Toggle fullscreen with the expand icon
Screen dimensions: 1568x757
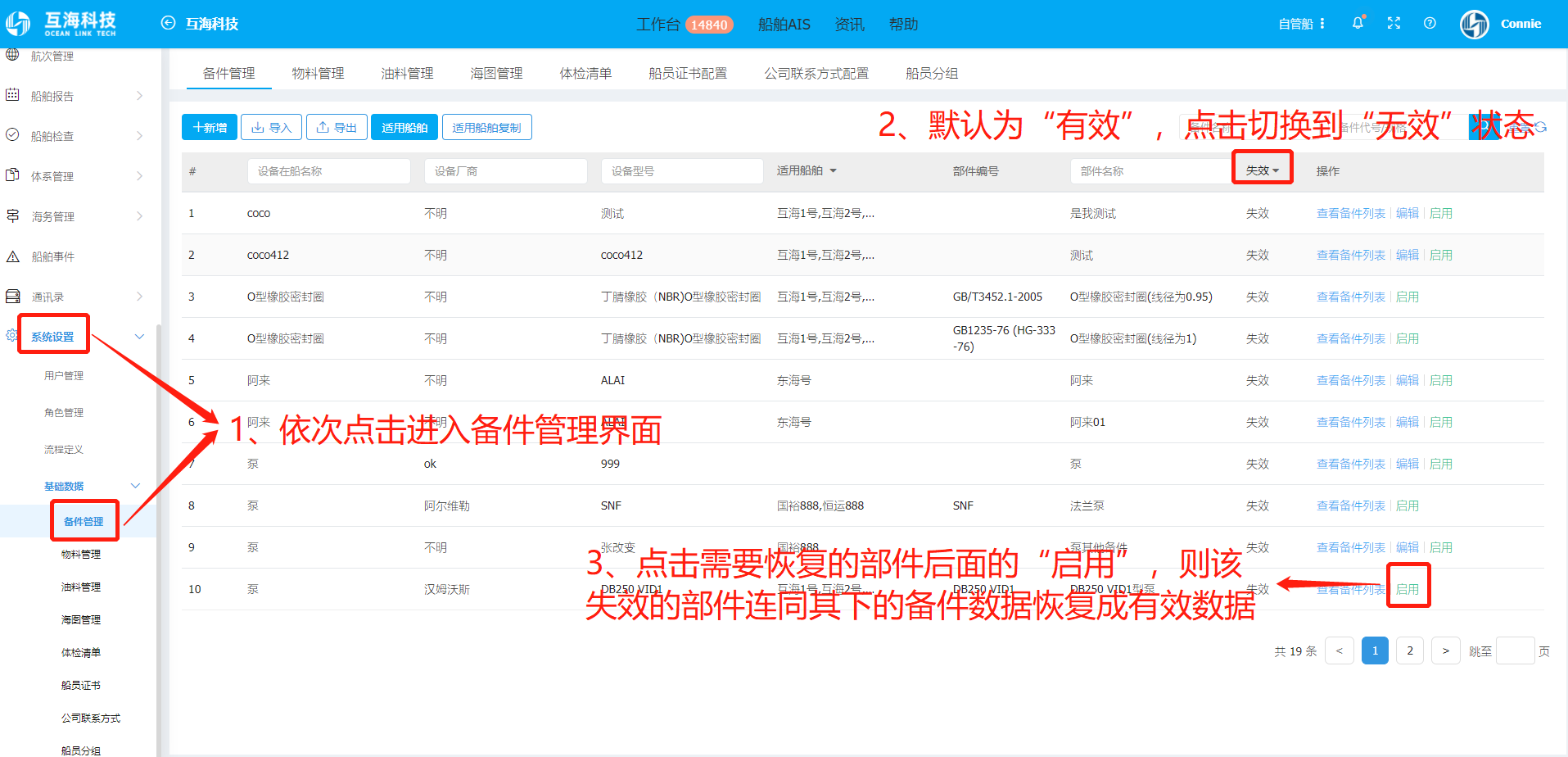1394,23
